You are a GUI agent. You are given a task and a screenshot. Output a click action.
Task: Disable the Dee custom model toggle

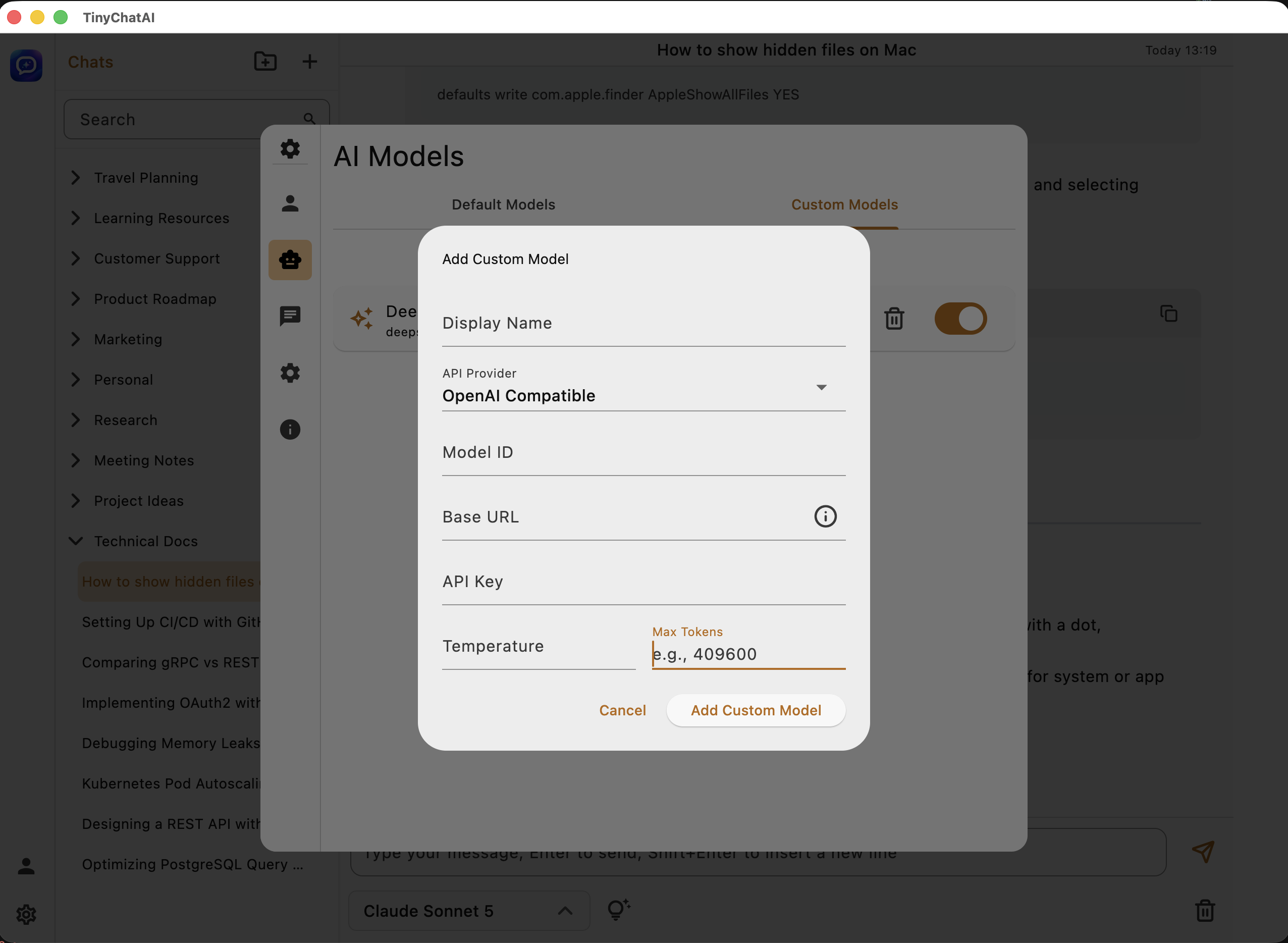coord(960,319)
